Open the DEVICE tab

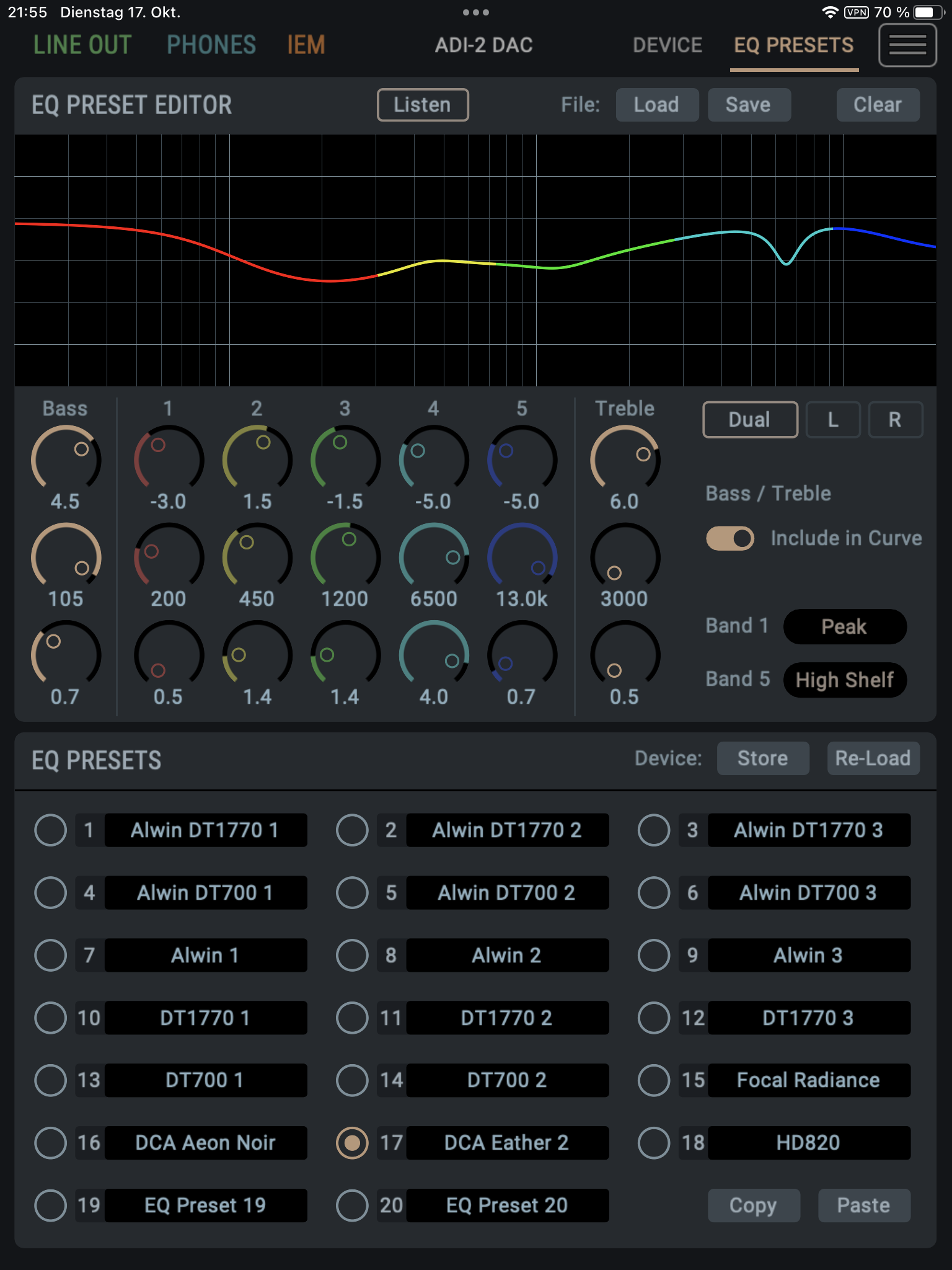(668, 45)
